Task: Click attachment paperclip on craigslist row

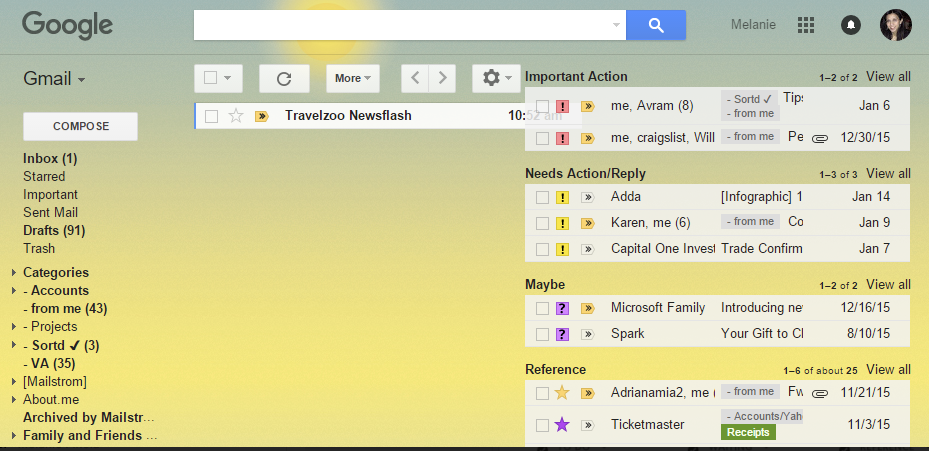Action: point(819,138)
